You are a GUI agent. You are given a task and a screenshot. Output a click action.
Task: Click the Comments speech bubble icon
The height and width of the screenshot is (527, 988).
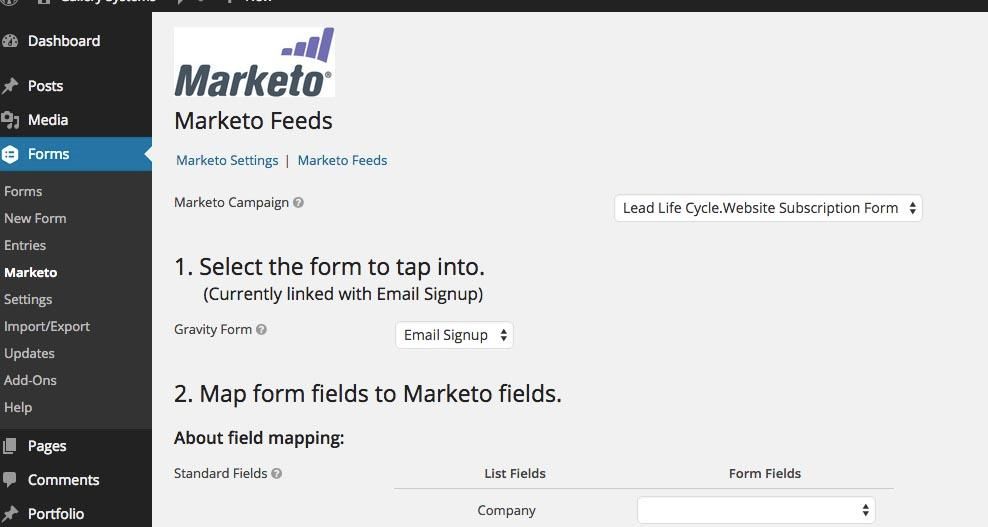click(9, 480)
